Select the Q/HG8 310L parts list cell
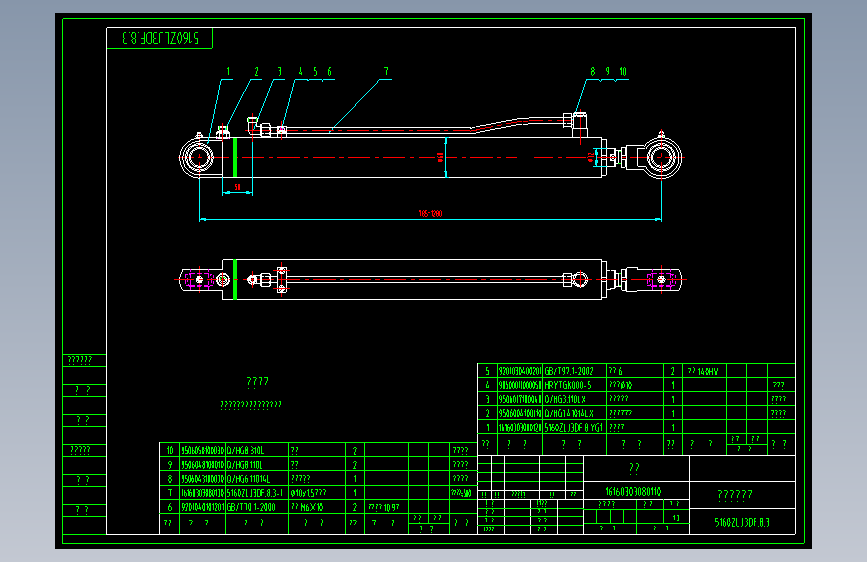The height and width of the screenshot is (562, 867). [x=257, y=450]
